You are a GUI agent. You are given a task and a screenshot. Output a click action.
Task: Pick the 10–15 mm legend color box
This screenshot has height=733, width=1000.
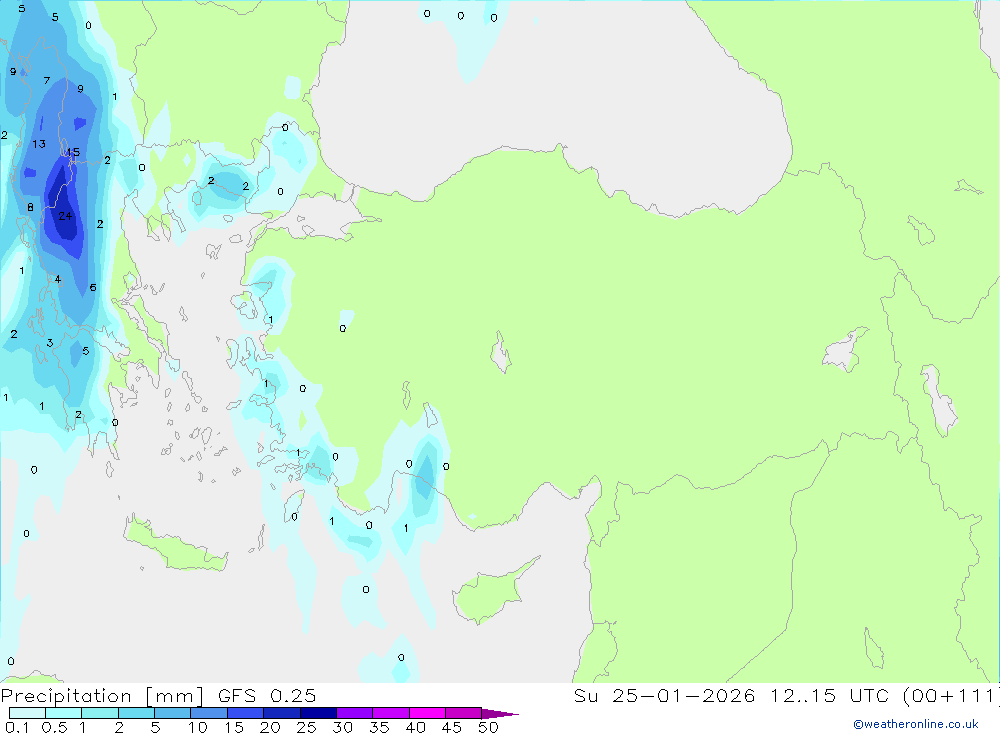[x=209, y=713]
